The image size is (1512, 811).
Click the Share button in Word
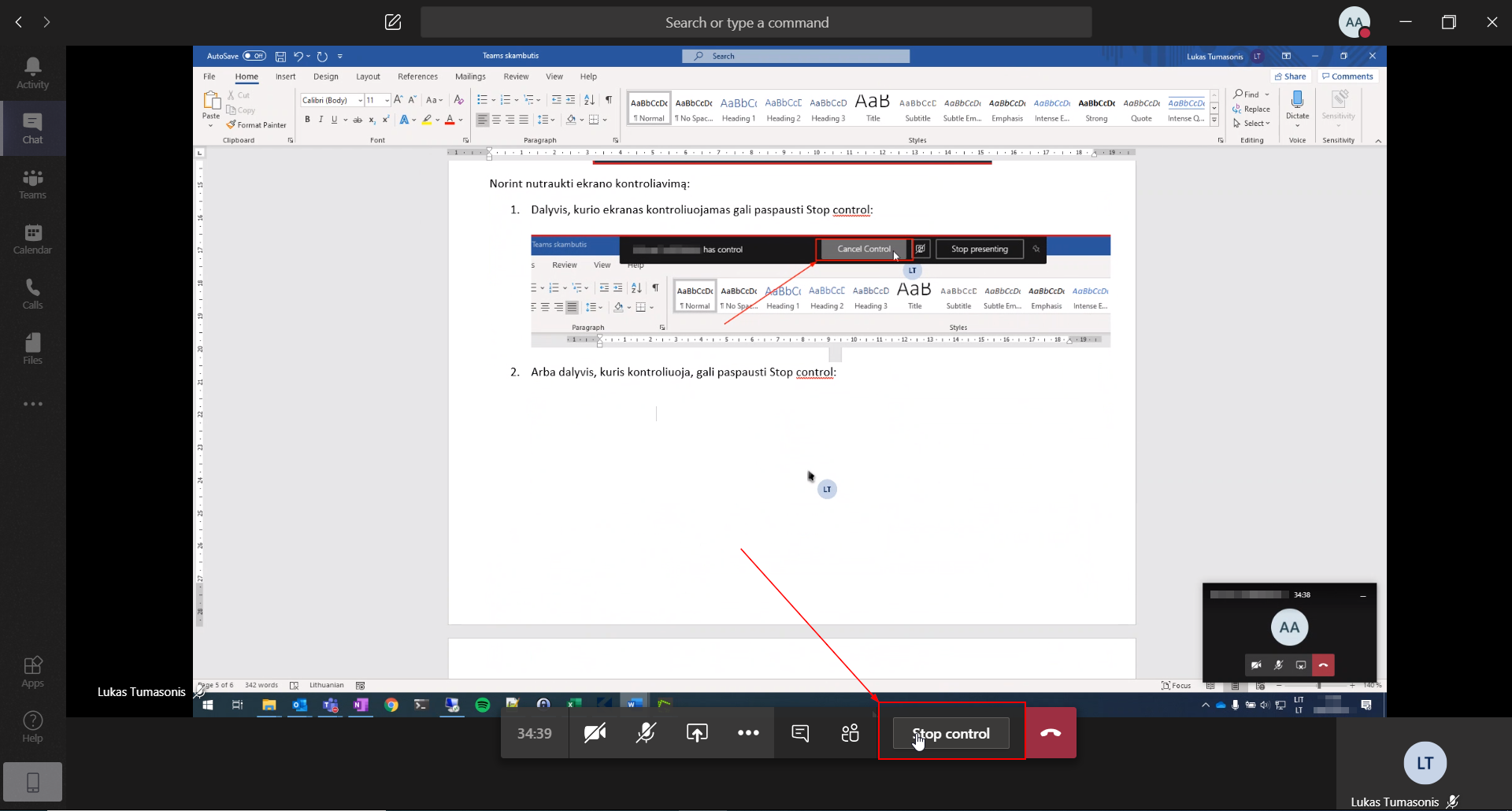[x=1290, y=76]
